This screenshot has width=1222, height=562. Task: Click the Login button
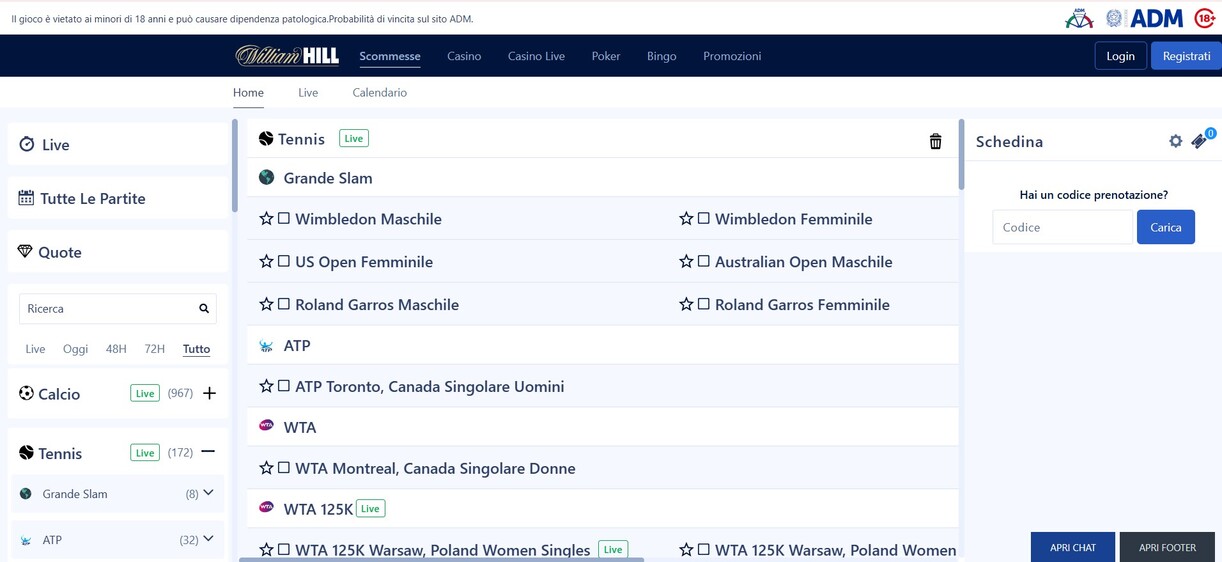coord(1121,56)
